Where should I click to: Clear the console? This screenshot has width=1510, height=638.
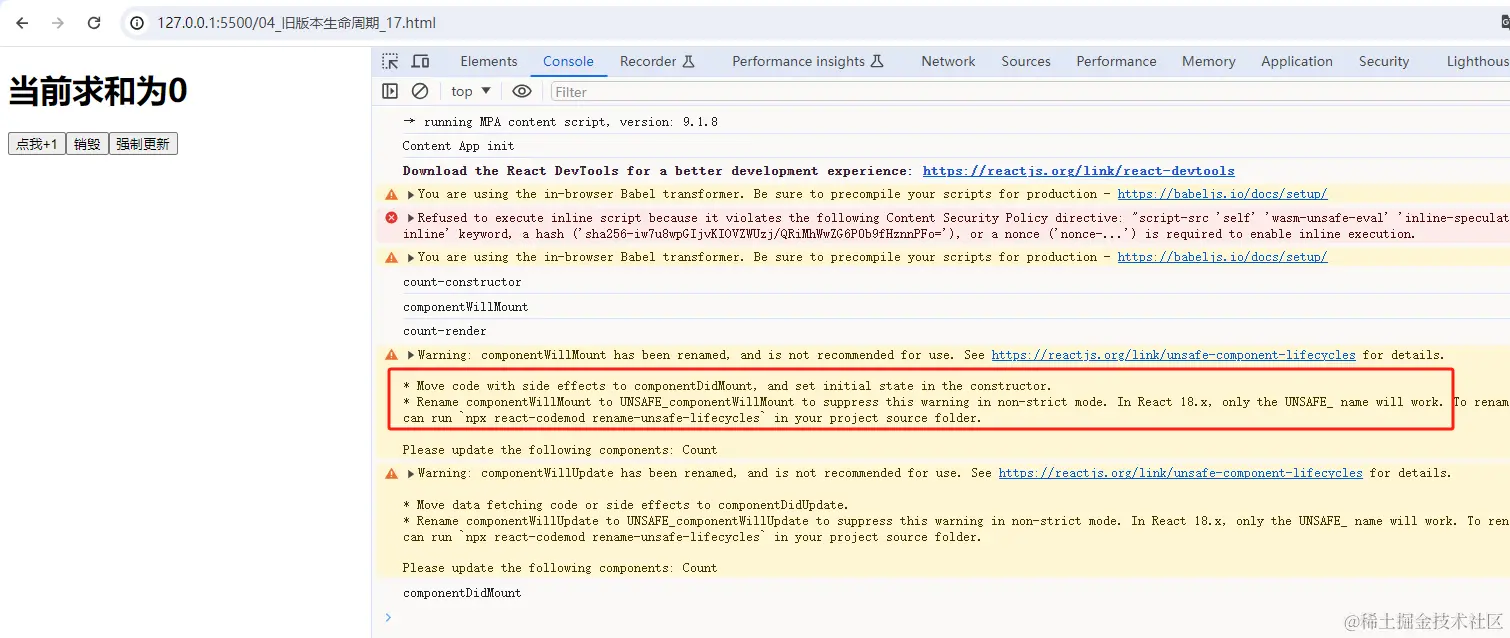tap(420, 91)
